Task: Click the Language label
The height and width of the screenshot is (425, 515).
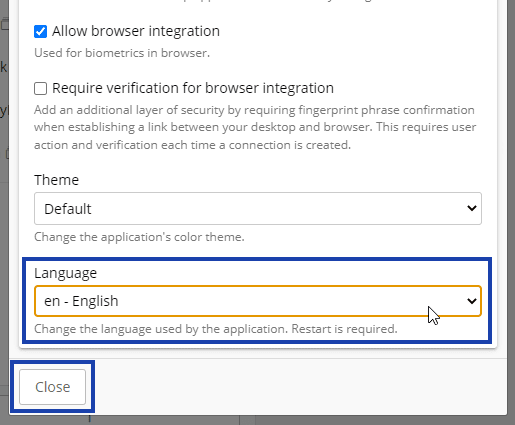Action: [x=65, y=273]
